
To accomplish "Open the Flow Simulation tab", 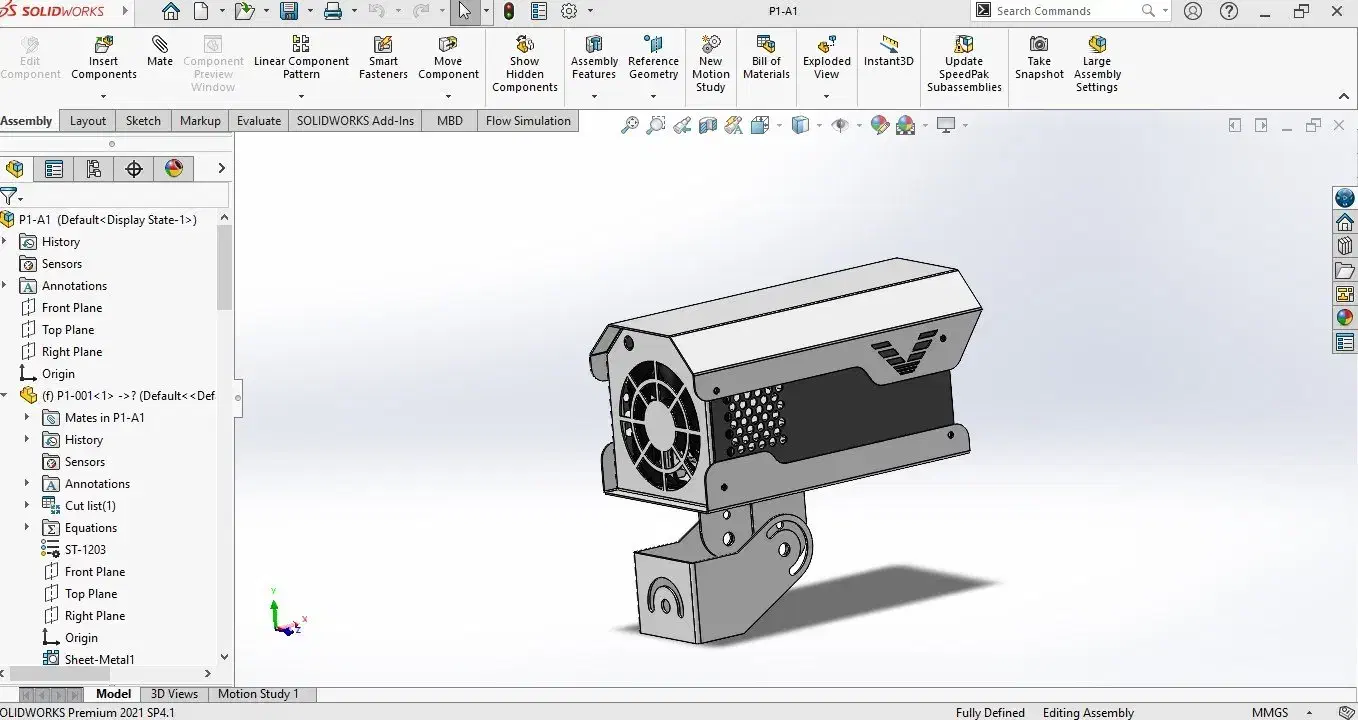I will point(527,121).
